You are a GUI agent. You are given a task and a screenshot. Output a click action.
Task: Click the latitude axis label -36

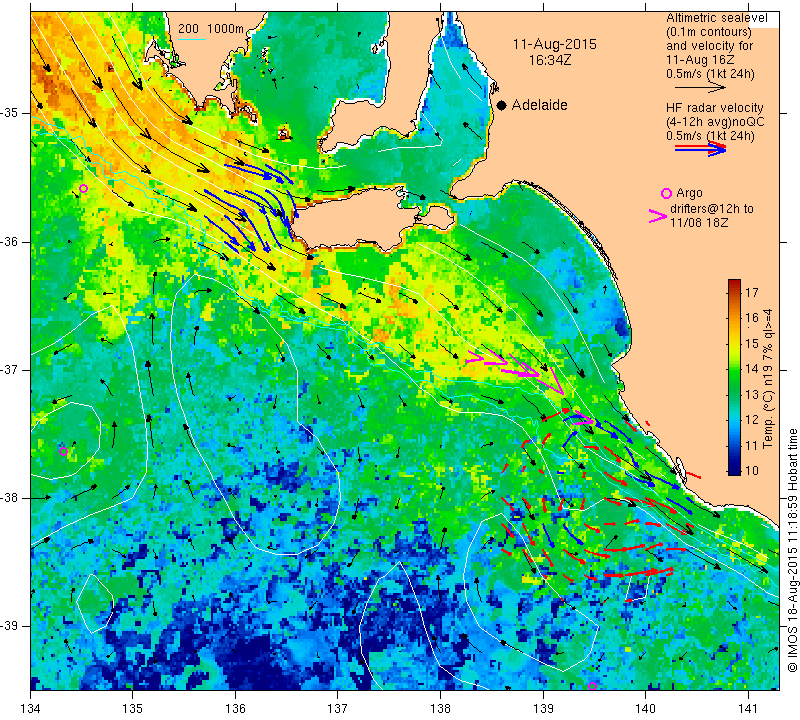point(10,241)
